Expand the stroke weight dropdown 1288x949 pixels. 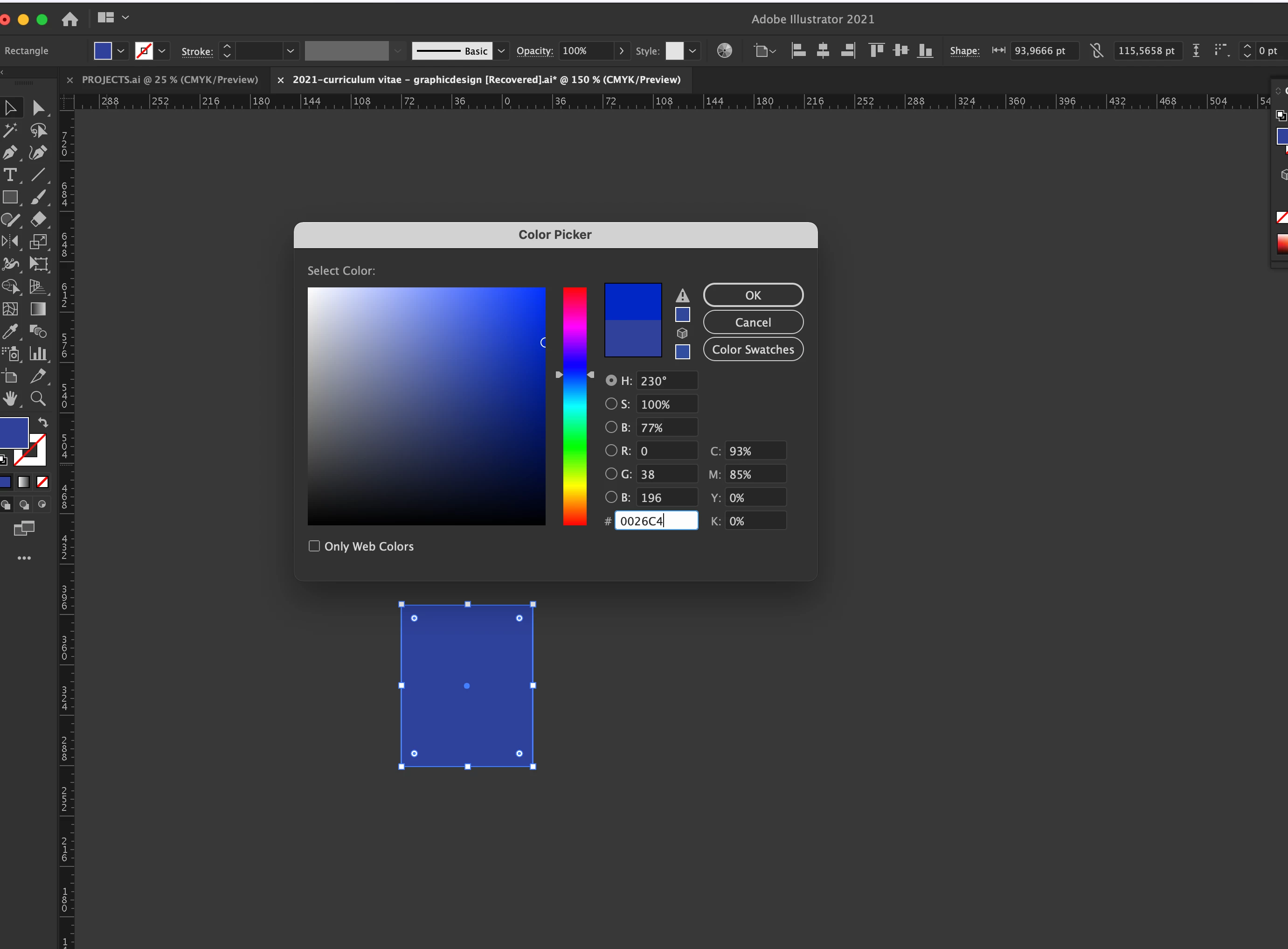click(291, 50)
